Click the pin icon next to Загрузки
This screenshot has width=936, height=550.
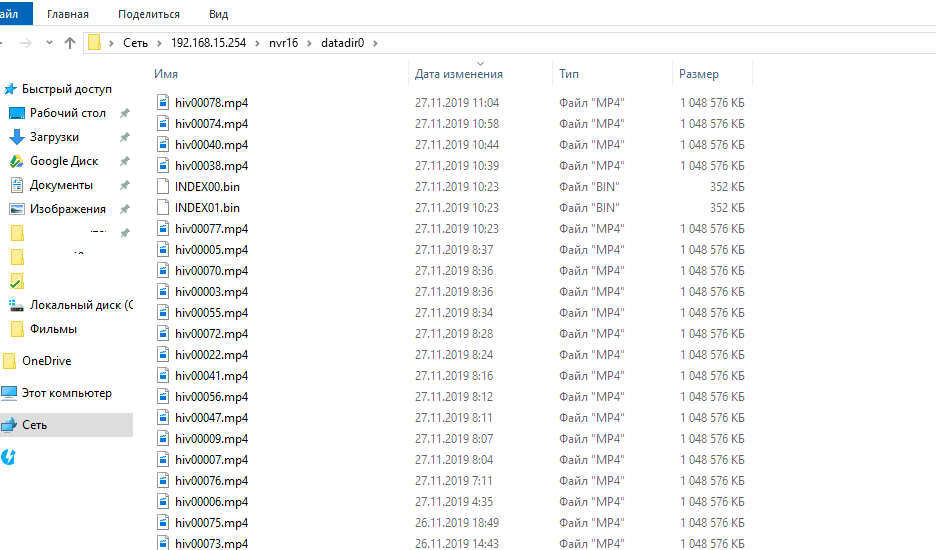(x=125, y=137)
